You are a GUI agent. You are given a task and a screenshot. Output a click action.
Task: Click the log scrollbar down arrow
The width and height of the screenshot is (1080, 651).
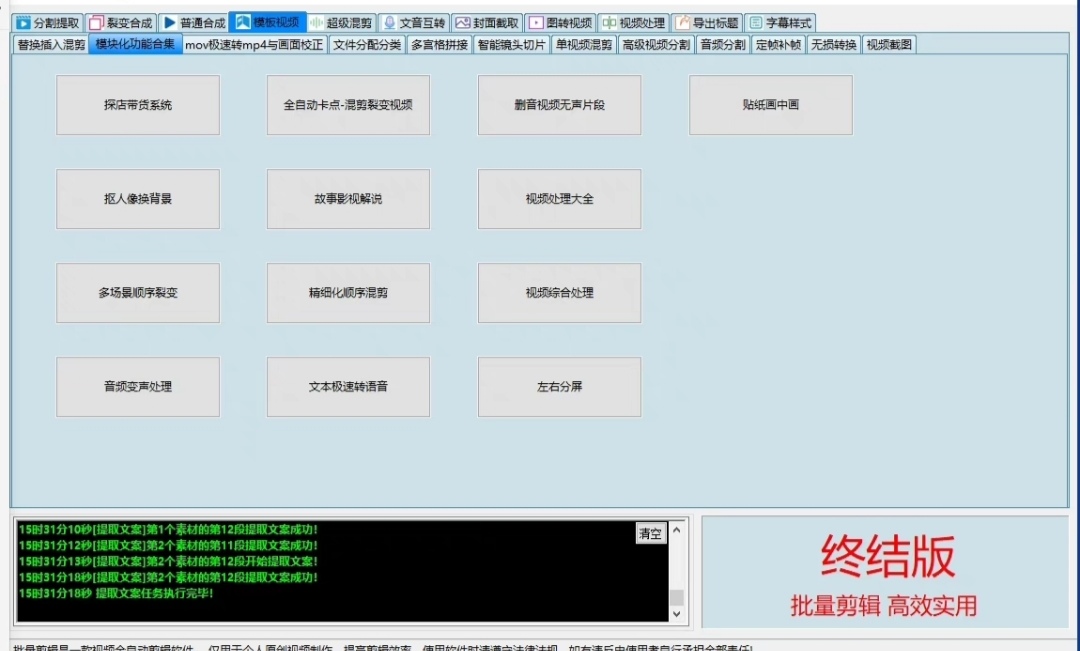click(677, 613)
